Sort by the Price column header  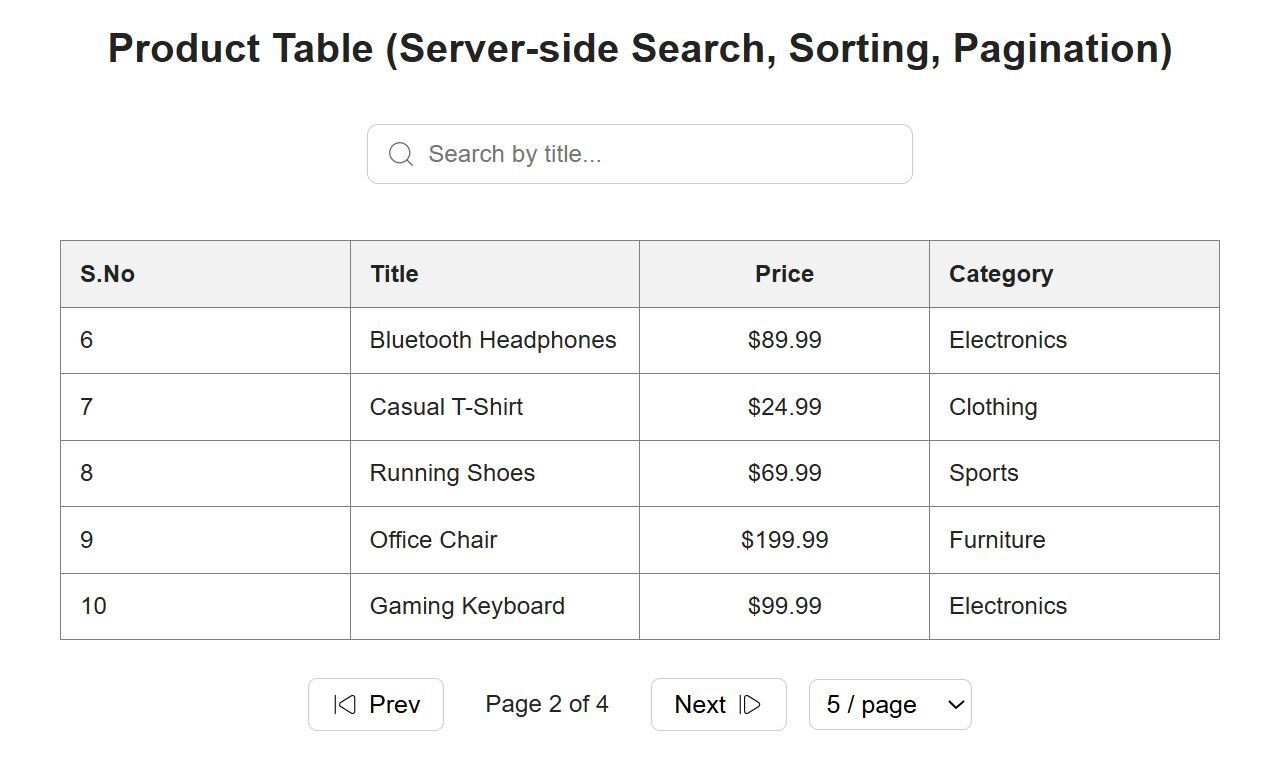click(x=784, y=274)
